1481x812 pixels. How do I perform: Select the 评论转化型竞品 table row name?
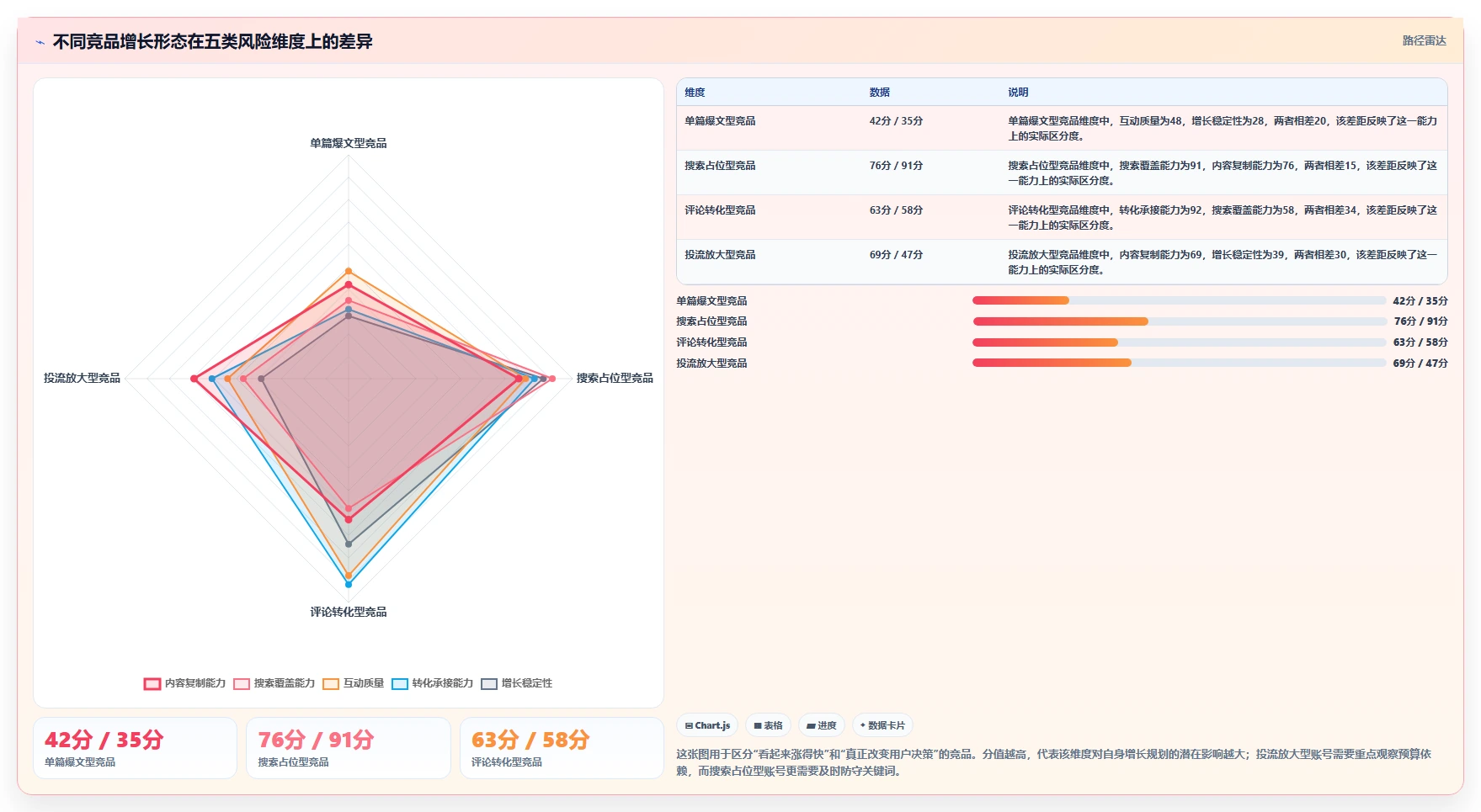click(720, 210)
